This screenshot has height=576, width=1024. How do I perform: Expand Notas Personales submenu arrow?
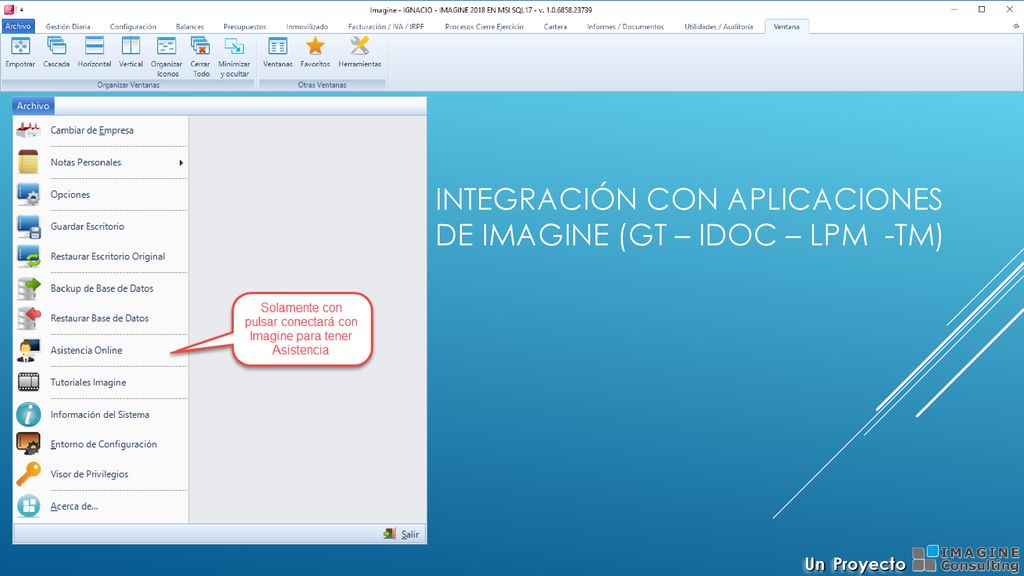click(x=181, y=163)
